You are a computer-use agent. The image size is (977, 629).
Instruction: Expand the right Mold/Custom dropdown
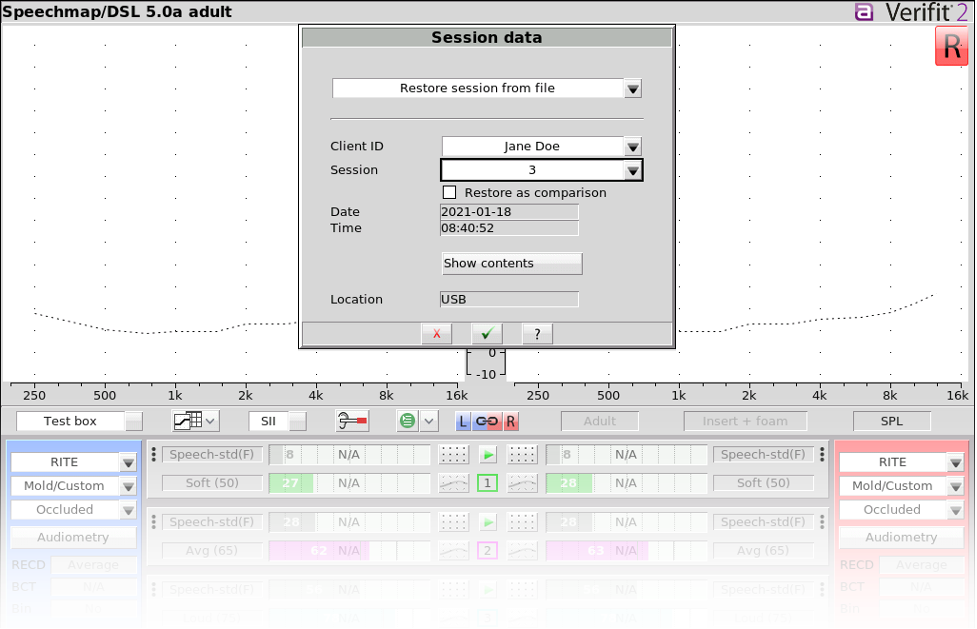[x=956, y=486]
